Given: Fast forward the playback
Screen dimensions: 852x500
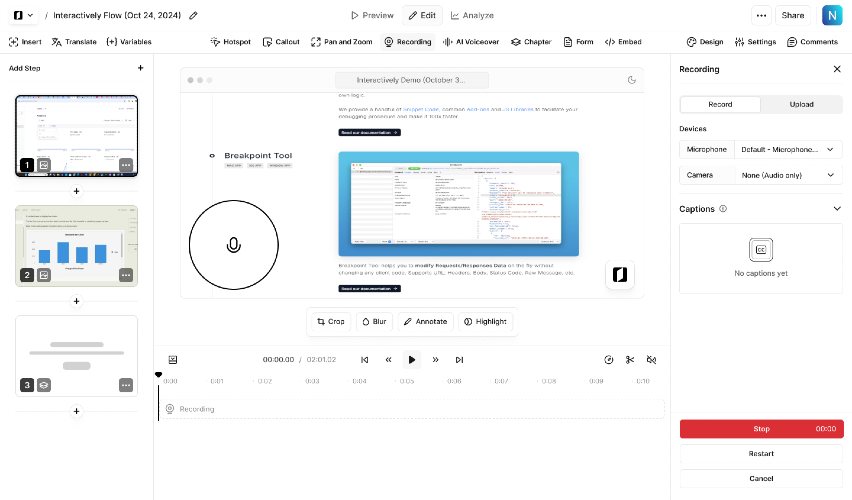Looking at the screenshot, I should 435,360.
